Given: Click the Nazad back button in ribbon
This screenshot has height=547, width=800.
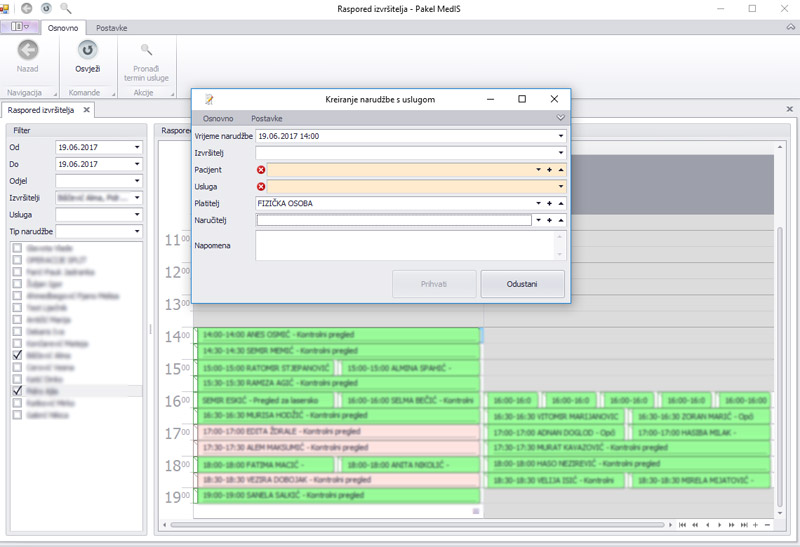Looking at the screenshot, I should pos(28,57).
